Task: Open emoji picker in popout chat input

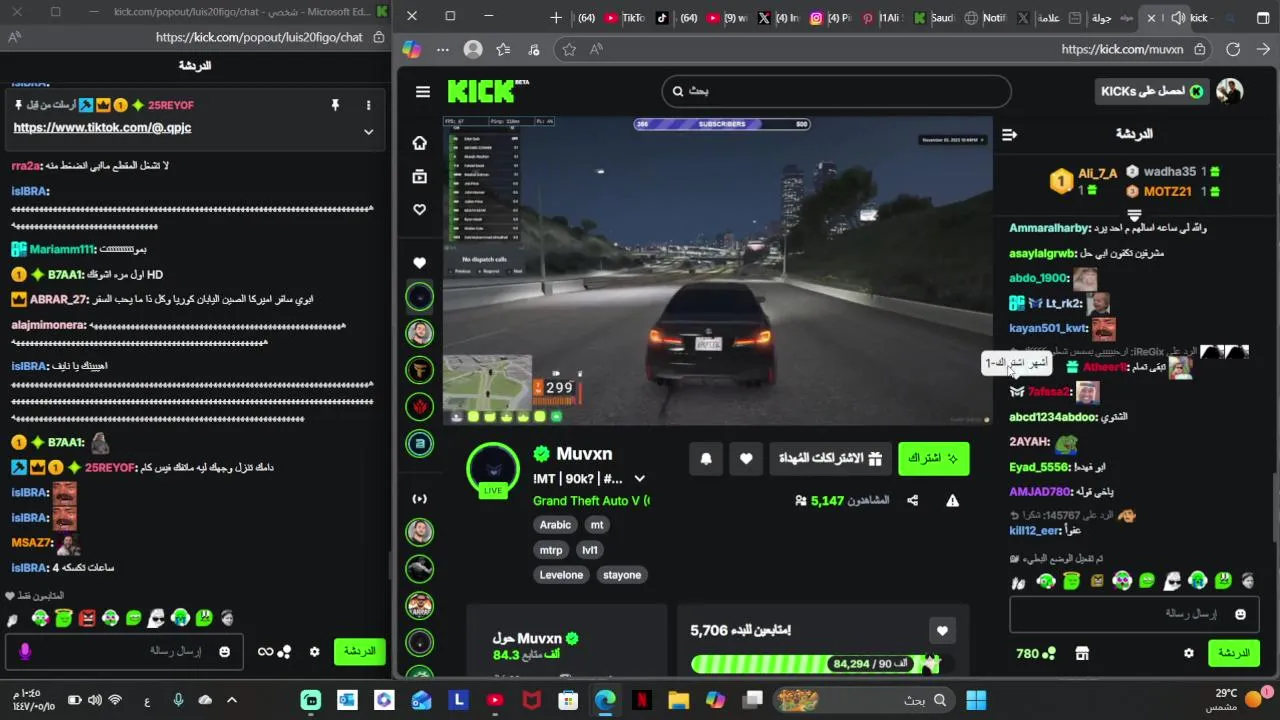Action: [225, 652]
